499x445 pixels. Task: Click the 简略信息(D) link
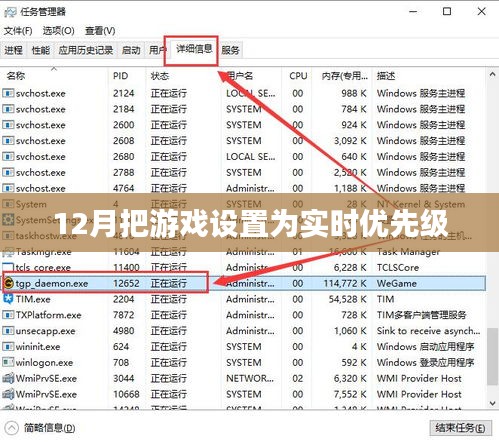[50, 428]
